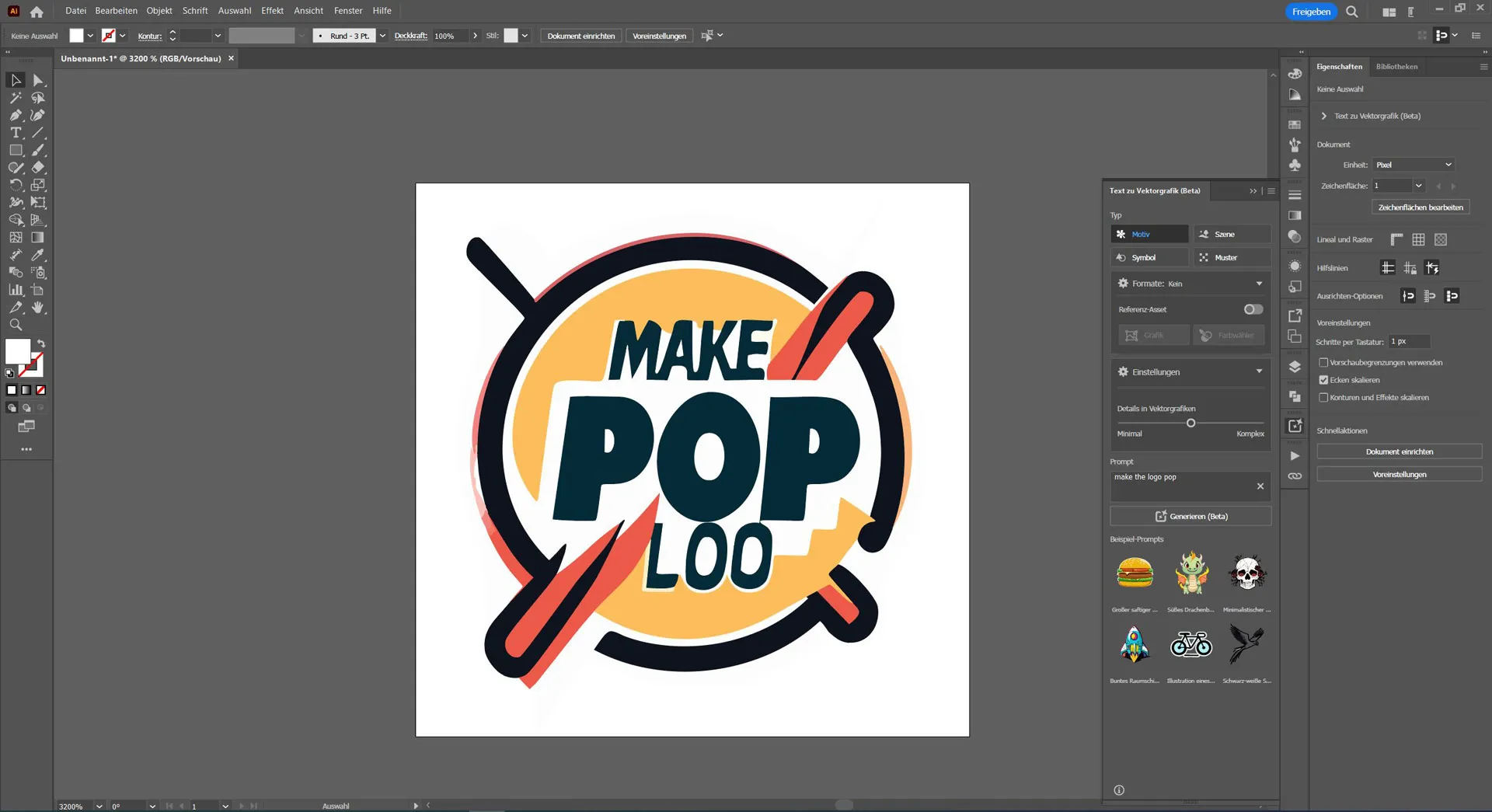Select the Selection tool arrow
This screenshot has width=1492, height=812.
point(16,80)
